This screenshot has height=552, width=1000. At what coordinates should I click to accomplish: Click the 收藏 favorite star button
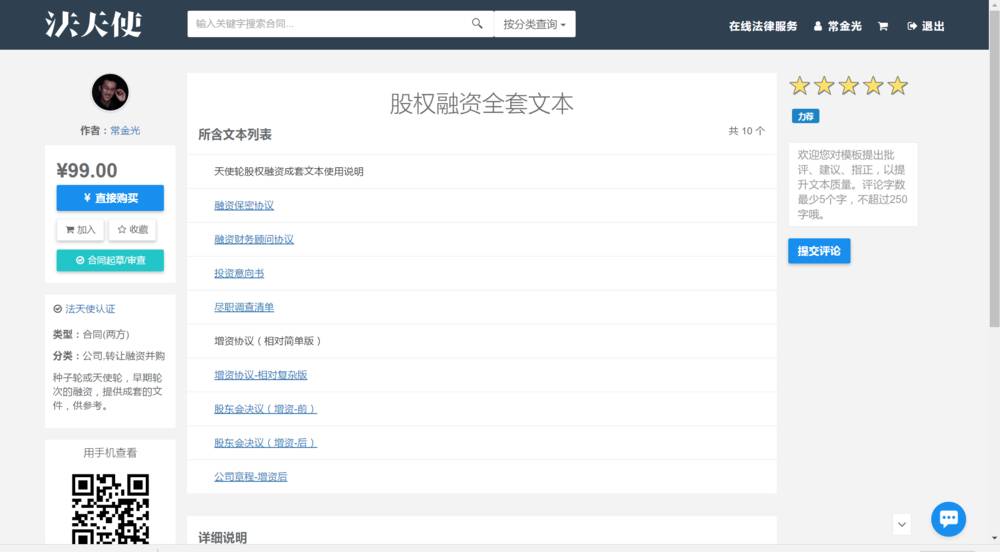click(x=133, y=230)
